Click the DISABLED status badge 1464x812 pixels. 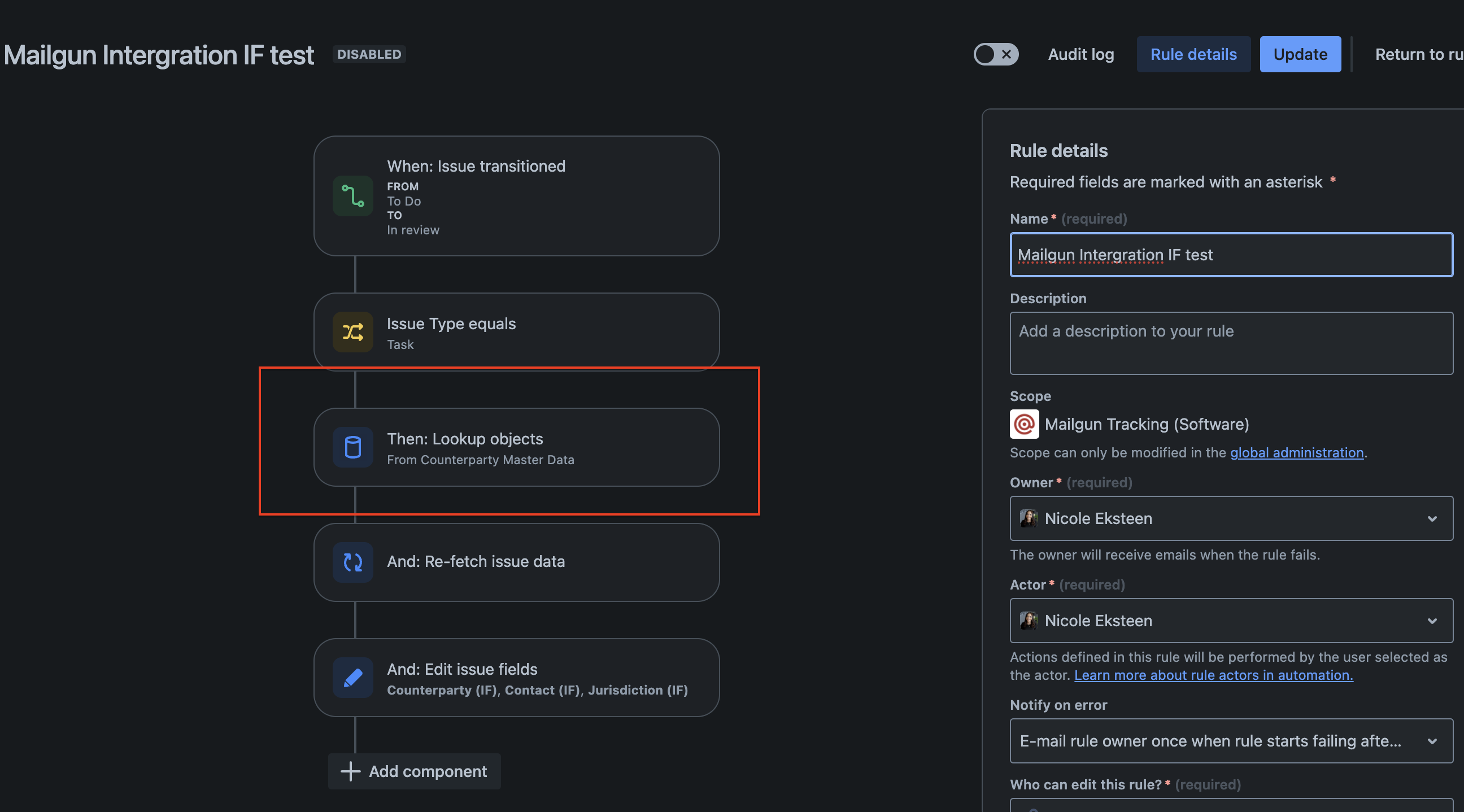click(x=369, y=55)
